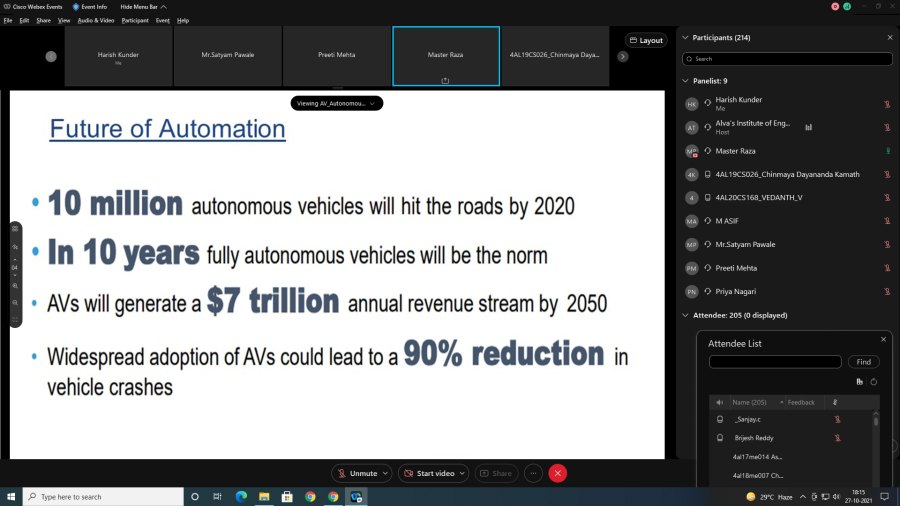The image size is (900, 506).
Task: Select panelist Harish Kunder
Action: coord(787,104)
